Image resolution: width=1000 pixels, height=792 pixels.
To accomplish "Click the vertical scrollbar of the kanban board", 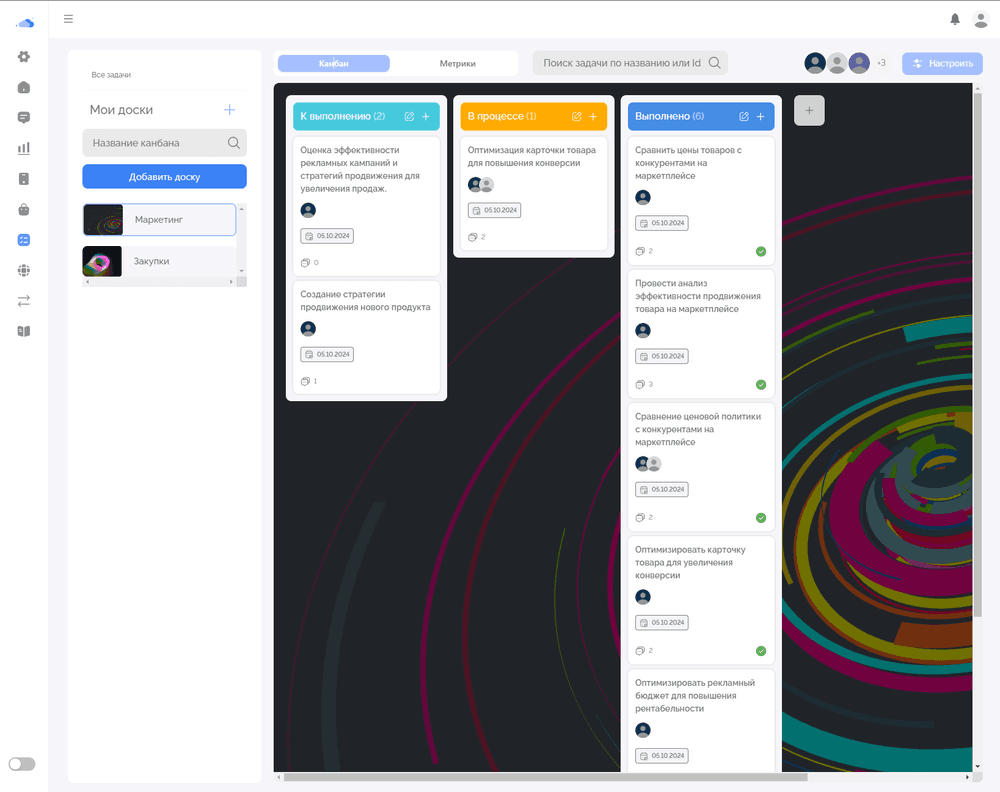I will point(978,355).
